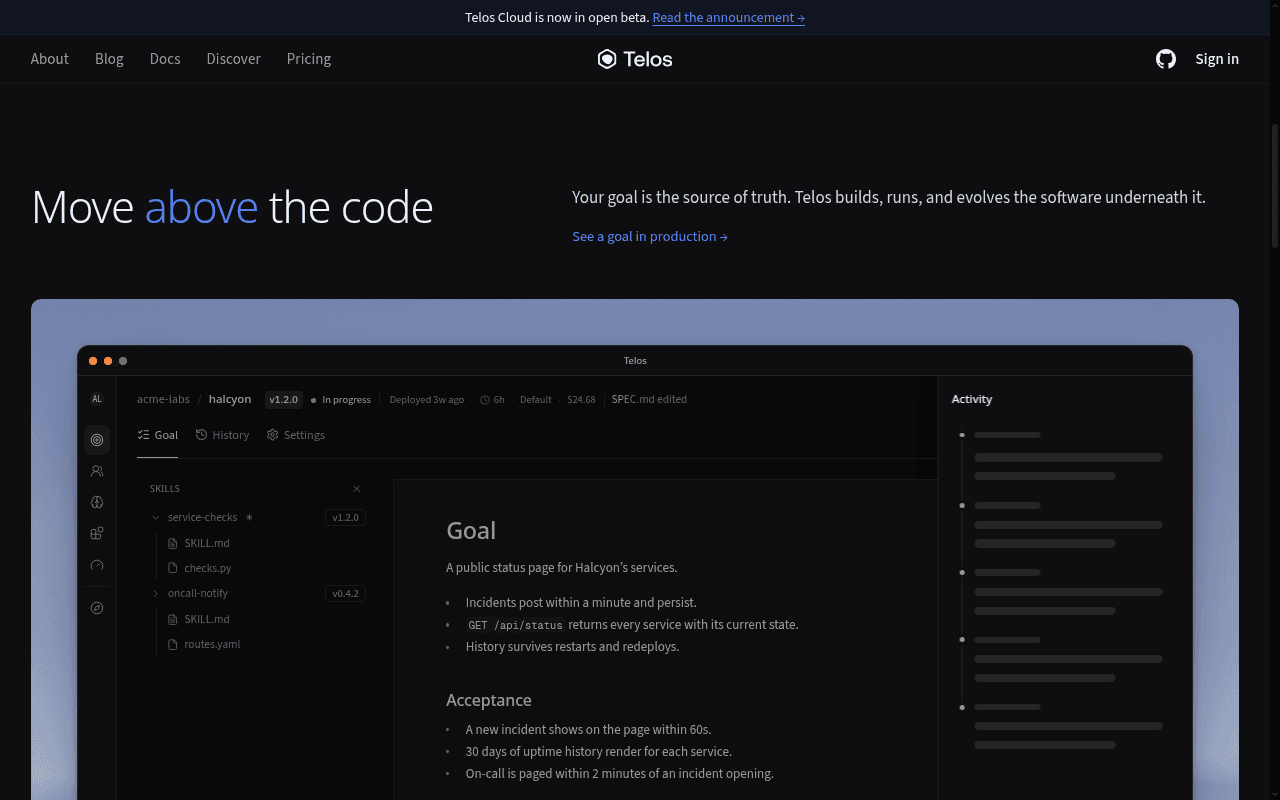Click the $24.68 cost value
1280x800 pixels.
(581, 400)
